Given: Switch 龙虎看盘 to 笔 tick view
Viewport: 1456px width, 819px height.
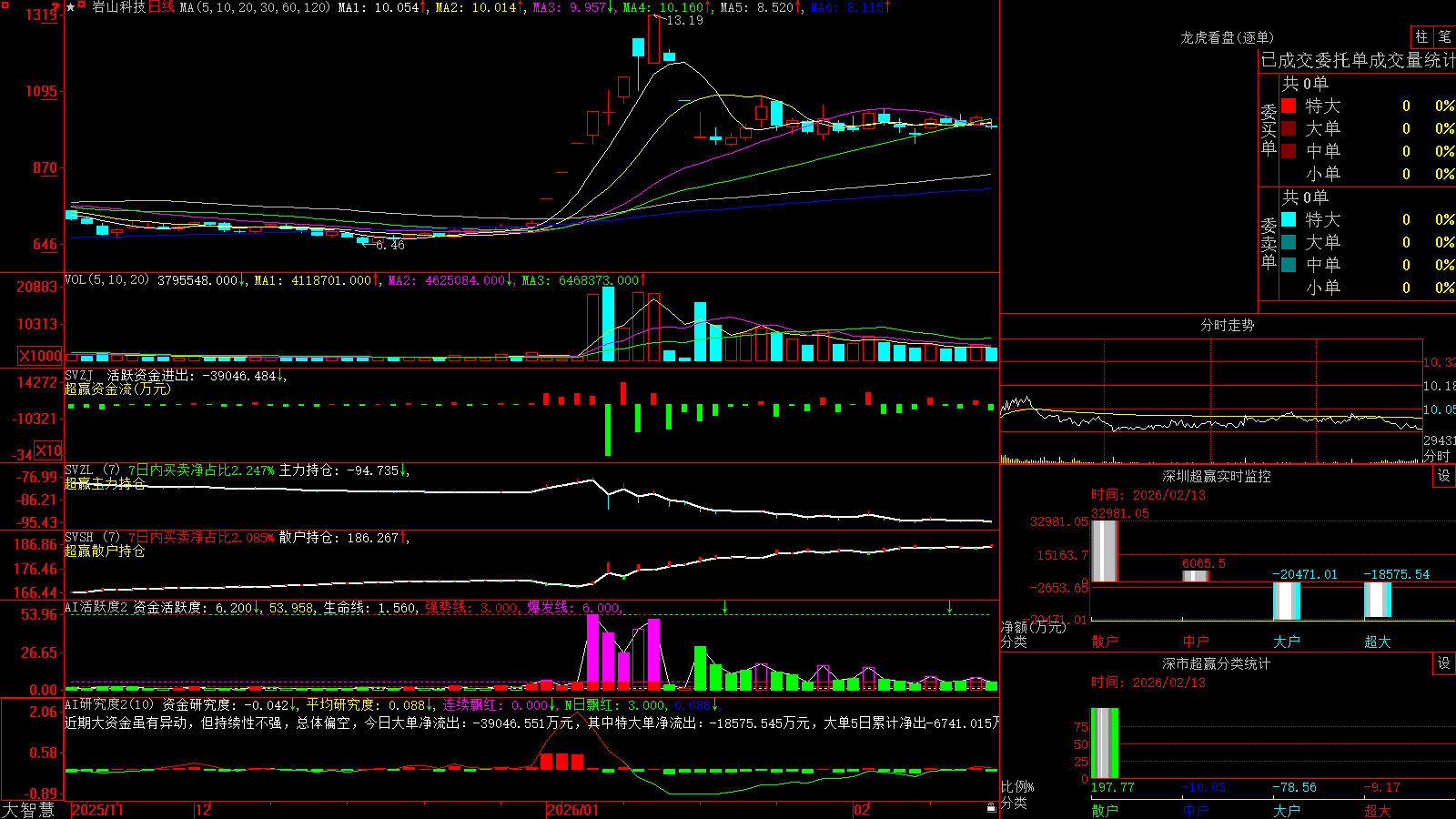Looking at the screenshot, I should click(1445, 37).
